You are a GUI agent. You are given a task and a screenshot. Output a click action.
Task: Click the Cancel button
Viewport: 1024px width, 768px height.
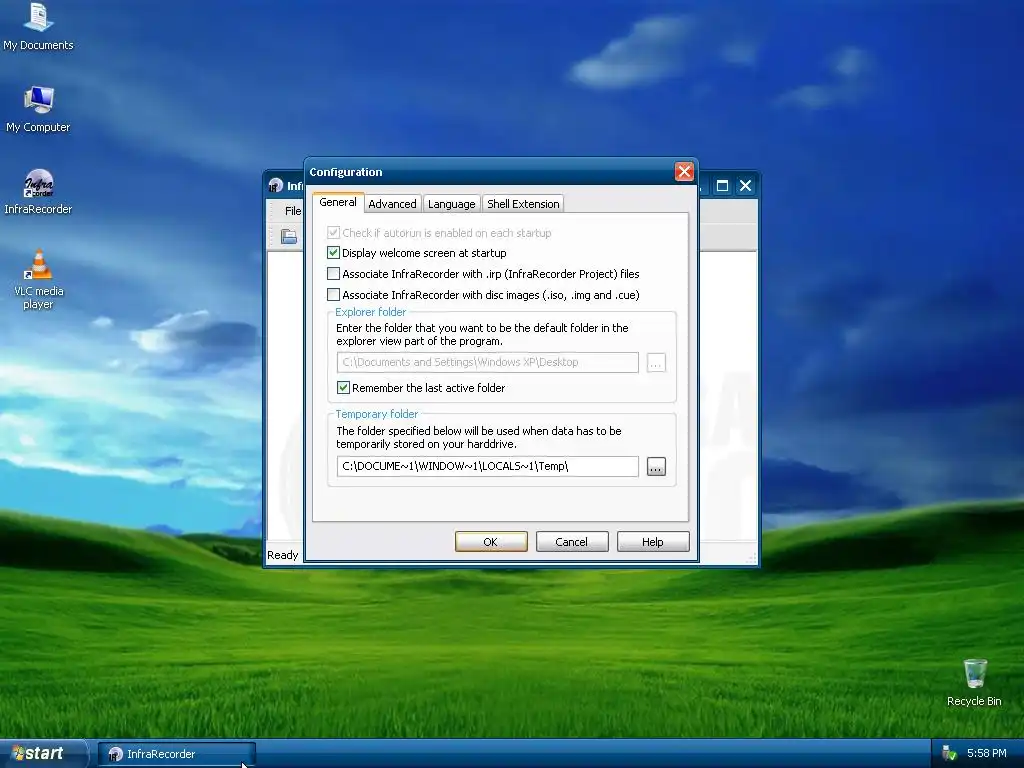click(571, 541)
